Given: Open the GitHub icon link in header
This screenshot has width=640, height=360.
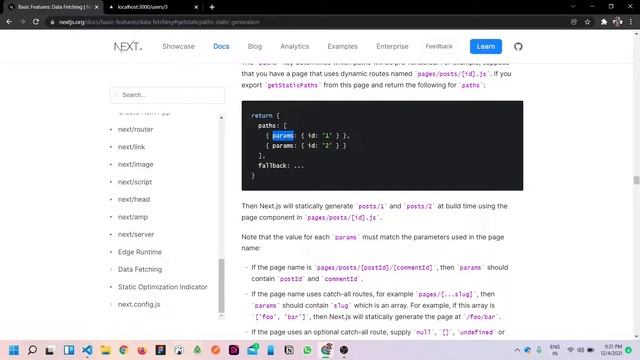Looking at the screenshot, I should click(518, 47).
